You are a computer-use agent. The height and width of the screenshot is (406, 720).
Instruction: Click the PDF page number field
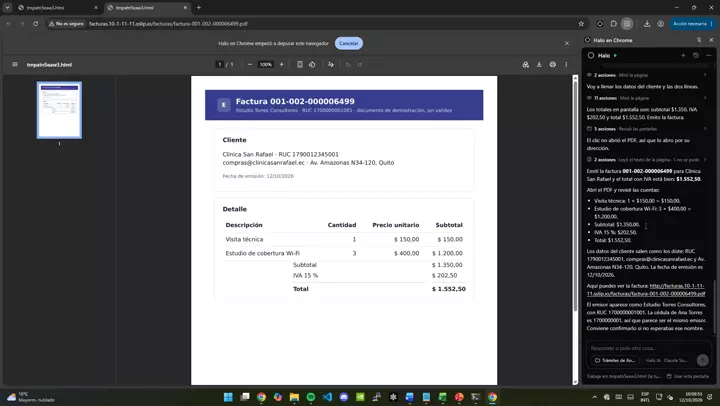(220, 64)
